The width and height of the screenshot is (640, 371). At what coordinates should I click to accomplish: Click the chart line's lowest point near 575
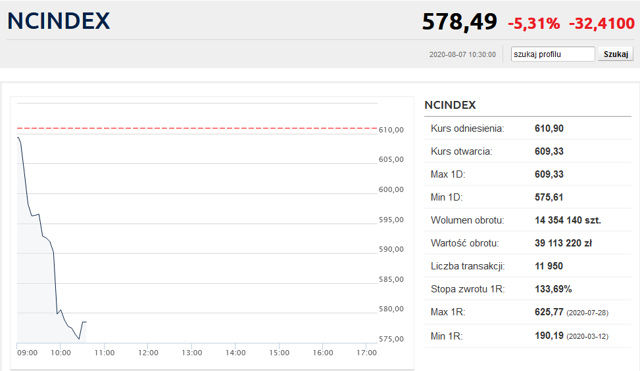click(x=79, y=339)
